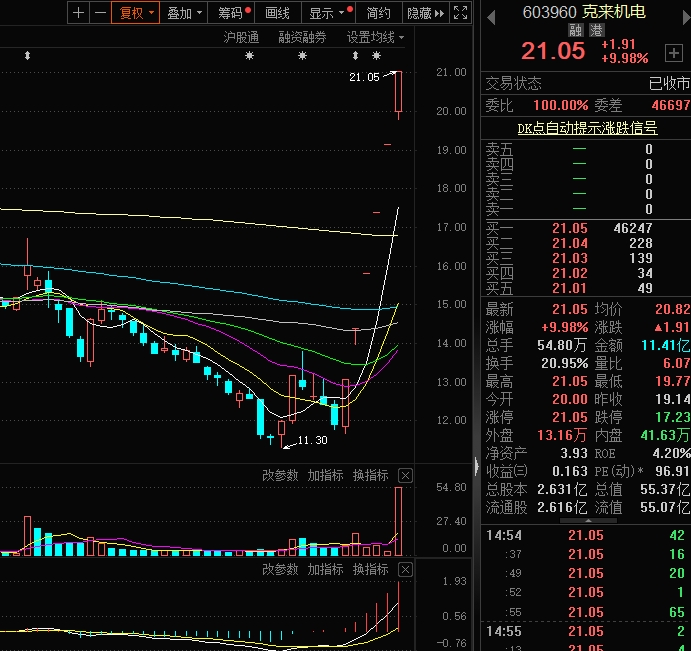Click the 沪股通 tag link
Image resolution: width=691 pixels, height=651 pixels.
point(240,38)
